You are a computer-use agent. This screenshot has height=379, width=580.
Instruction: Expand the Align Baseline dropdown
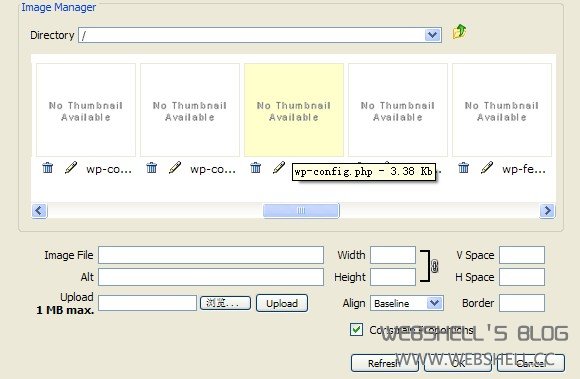click(435, 303)
